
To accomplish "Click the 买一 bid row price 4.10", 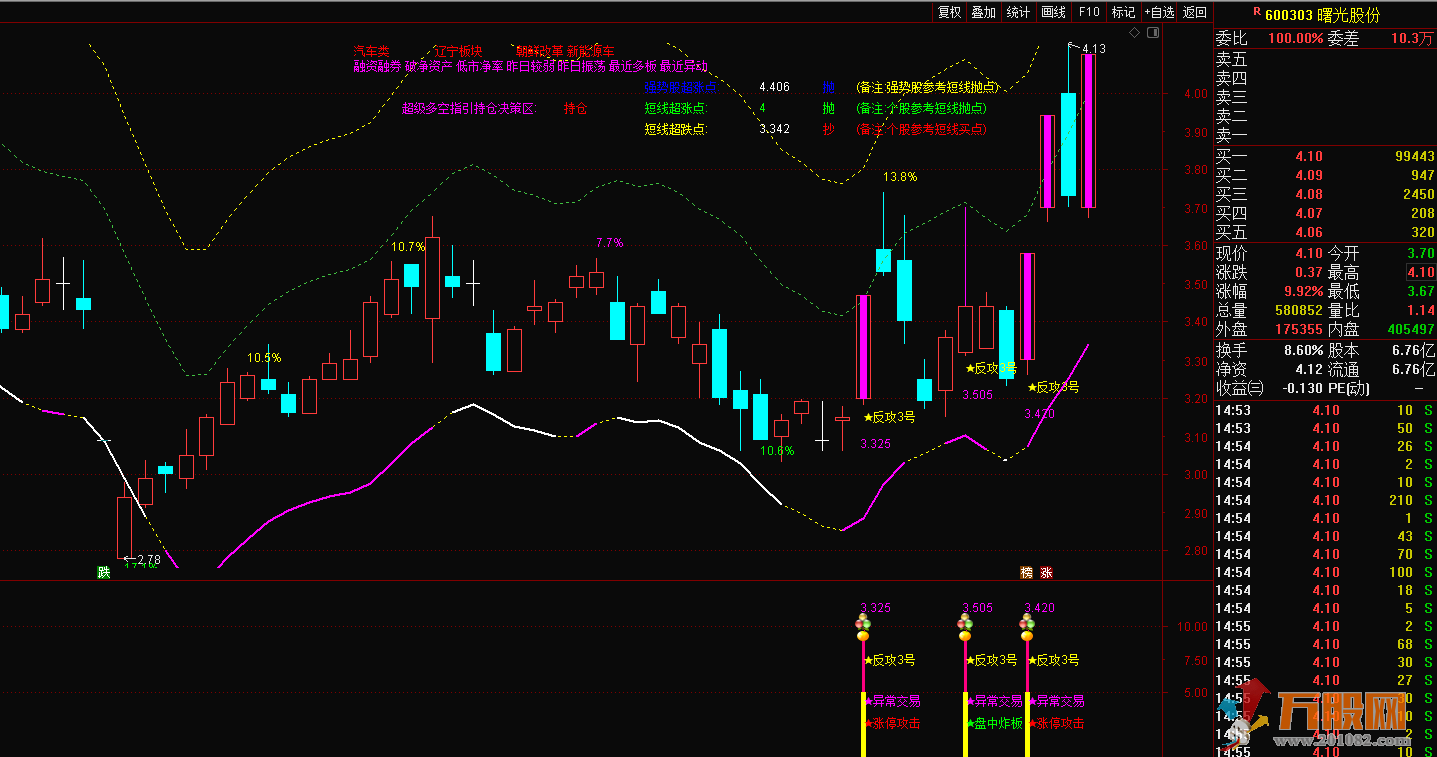I will coord(1308,157).
